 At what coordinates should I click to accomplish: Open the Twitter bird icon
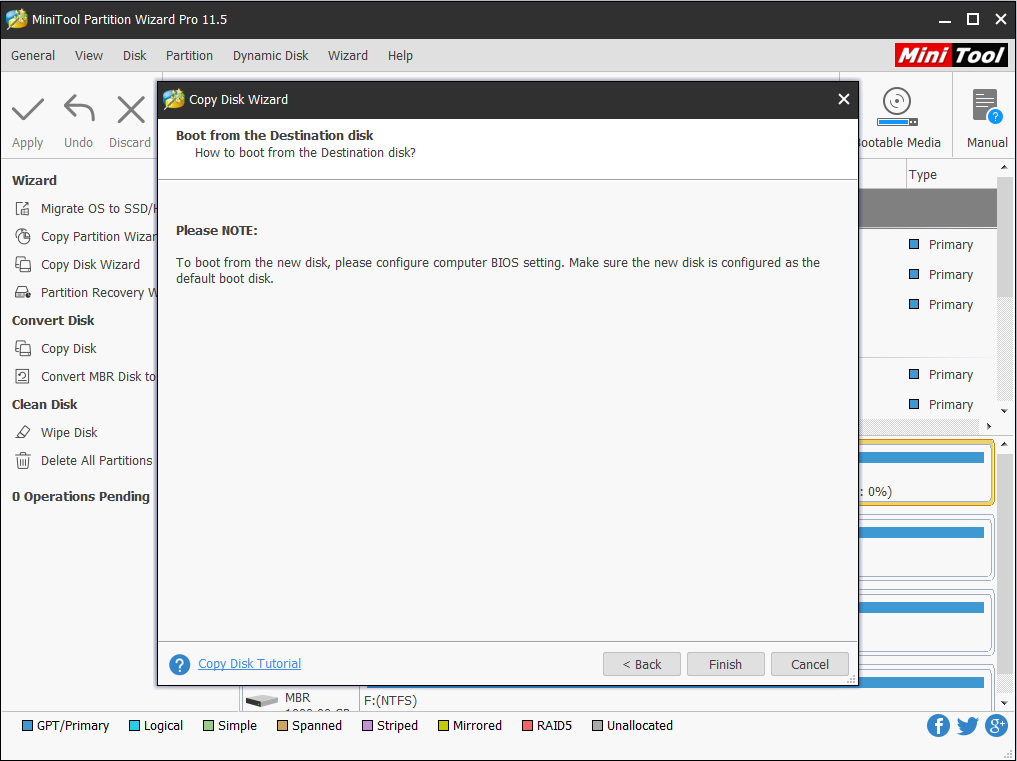(x=967, y=725)
